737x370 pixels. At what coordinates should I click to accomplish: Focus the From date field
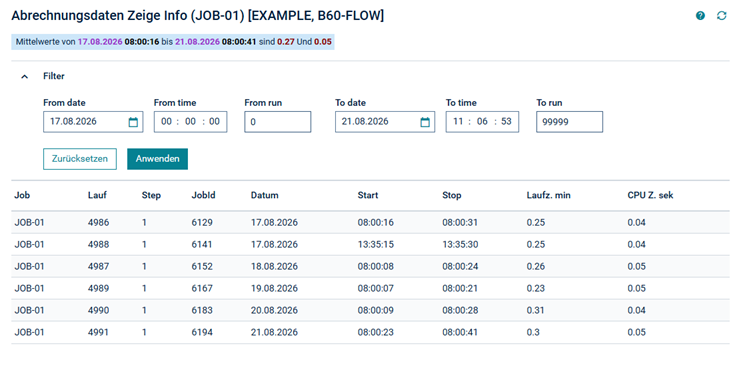pos(93,122)
